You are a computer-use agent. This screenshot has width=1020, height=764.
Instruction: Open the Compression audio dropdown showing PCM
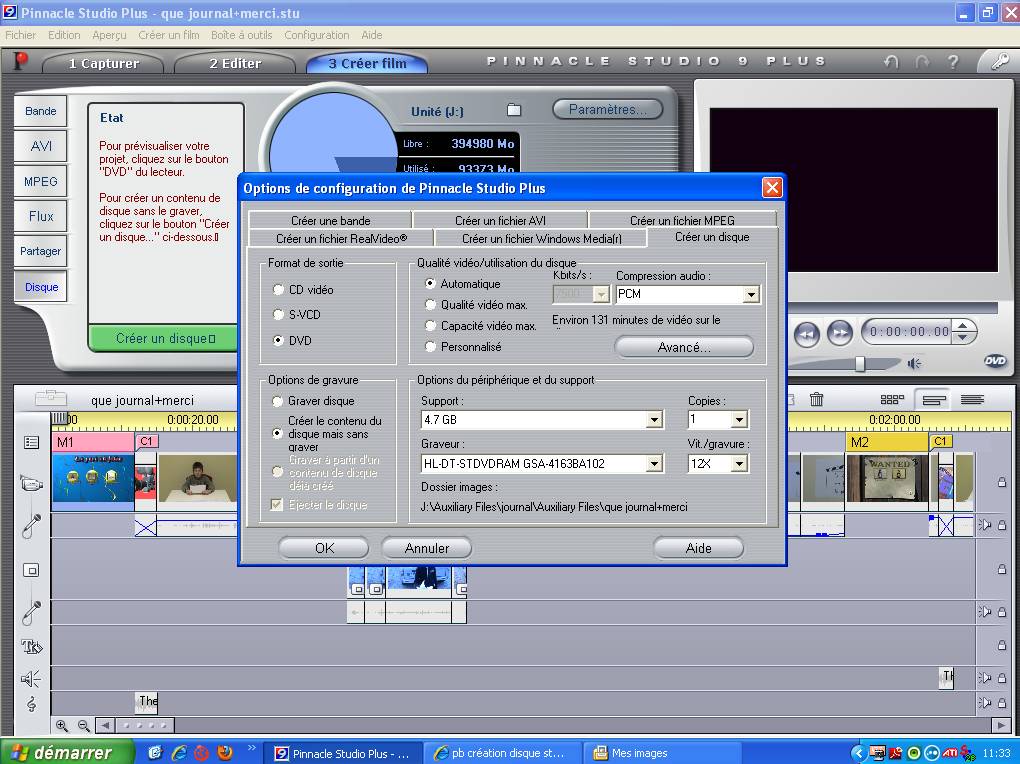tap(751, 295)
